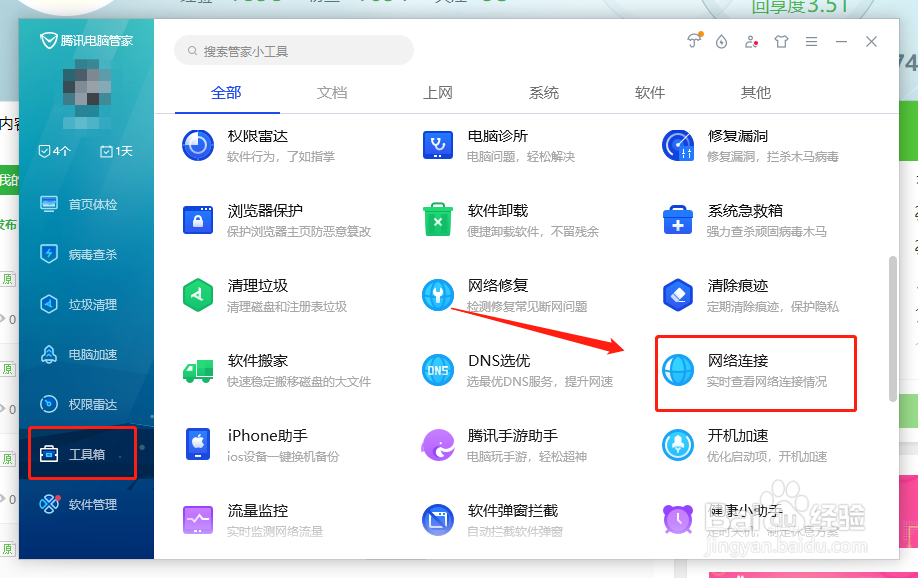Image resolution: width=918 pixels, height=578 pixels.
Task: Open the DNS选优 icon
Action: (x=438, y=370)
